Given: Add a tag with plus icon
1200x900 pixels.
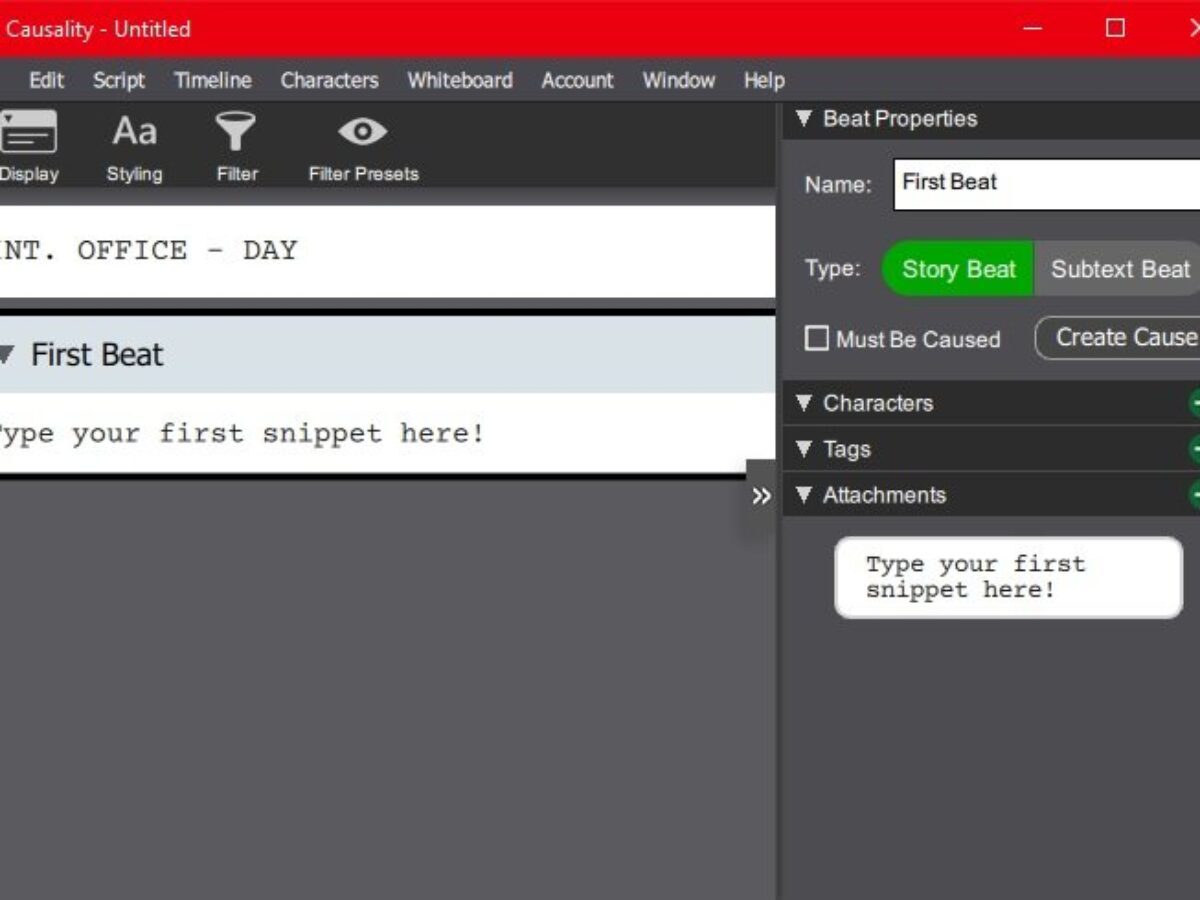Looking at the screenshot, I should tap(1195, 449).
